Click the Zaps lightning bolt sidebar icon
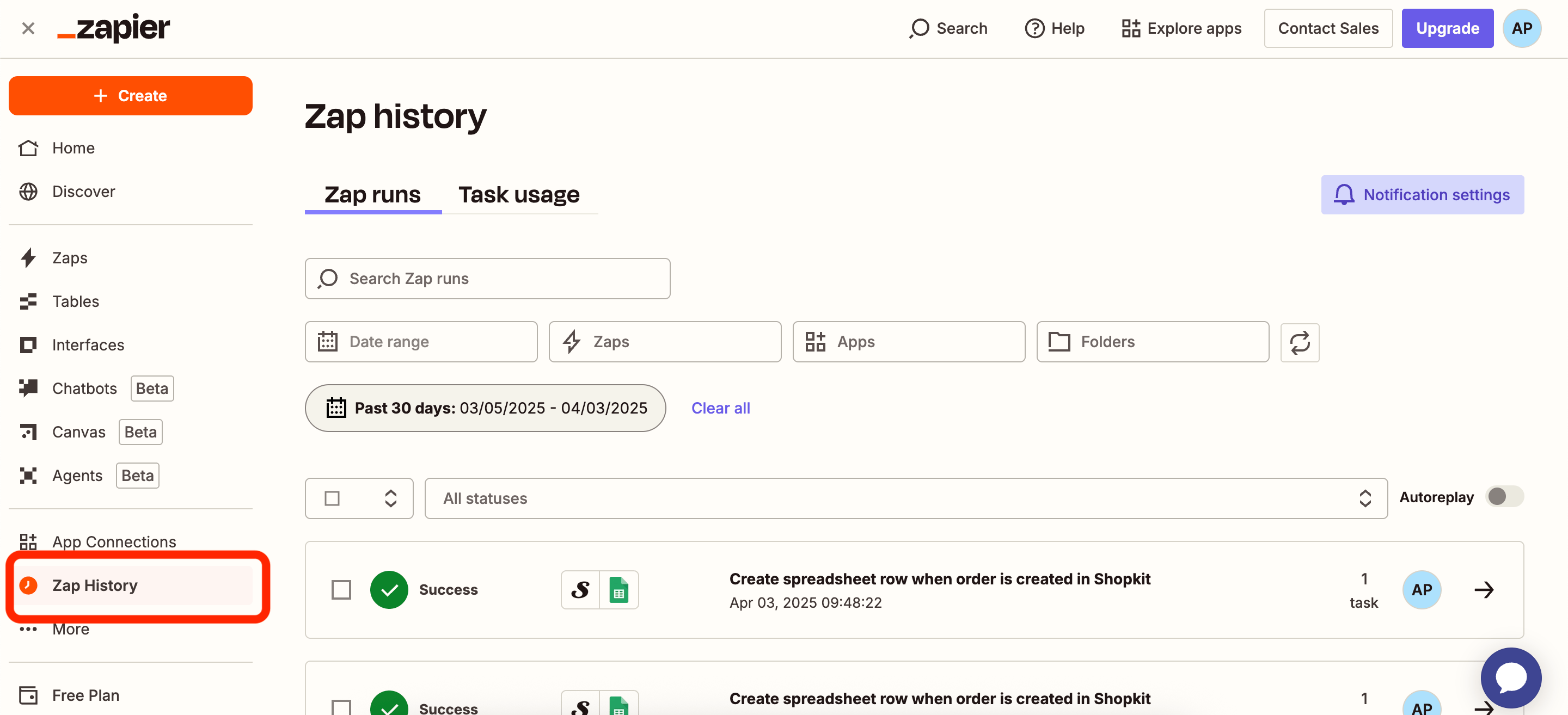The height and width of the screenshot is (715, 1568). [28, 258]
